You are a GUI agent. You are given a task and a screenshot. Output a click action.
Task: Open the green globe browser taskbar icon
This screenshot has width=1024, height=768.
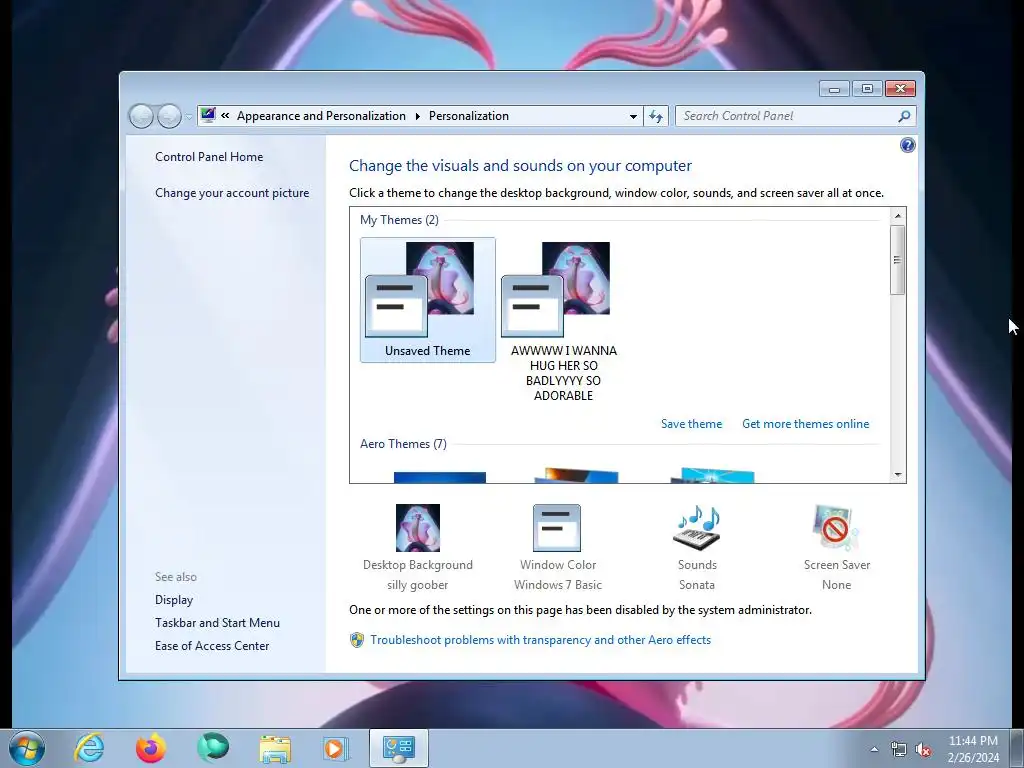click(213, 748)
